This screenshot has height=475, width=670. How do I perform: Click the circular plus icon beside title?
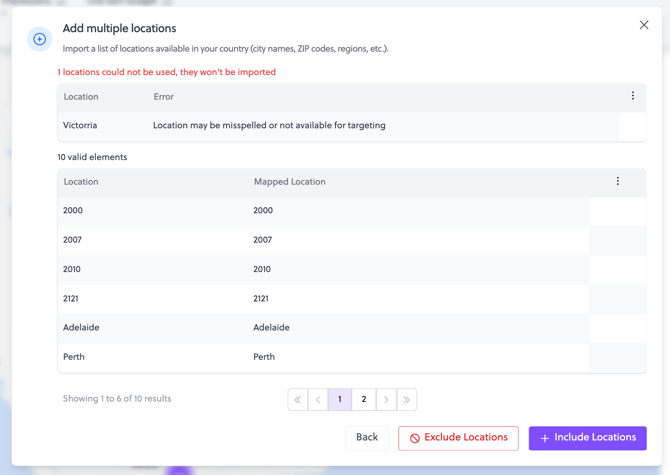tap(40, 39)
